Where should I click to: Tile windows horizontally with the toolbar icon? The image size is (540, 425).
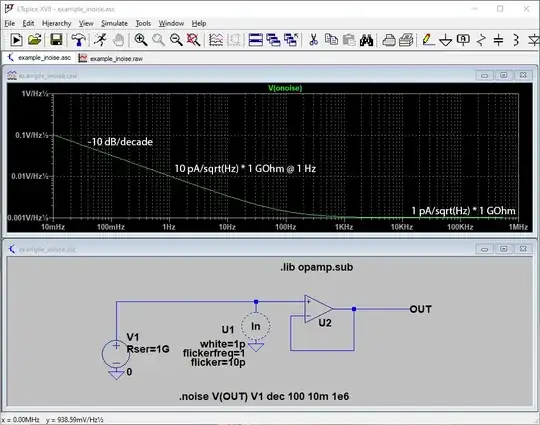pyautogui.click(x=256, y=40)
